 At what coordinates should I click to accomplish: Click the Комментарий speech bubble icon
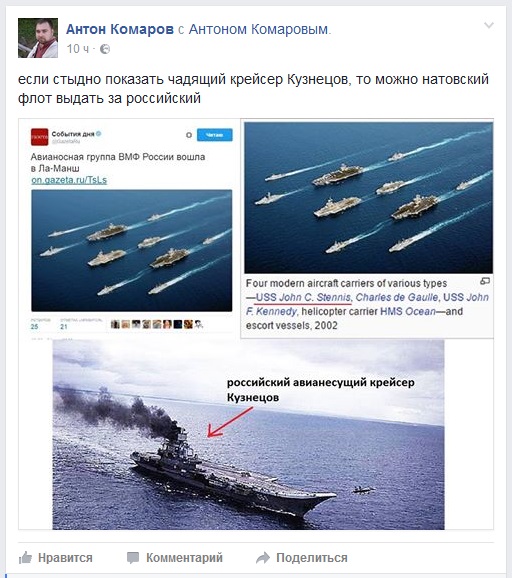tap(133, 558)
